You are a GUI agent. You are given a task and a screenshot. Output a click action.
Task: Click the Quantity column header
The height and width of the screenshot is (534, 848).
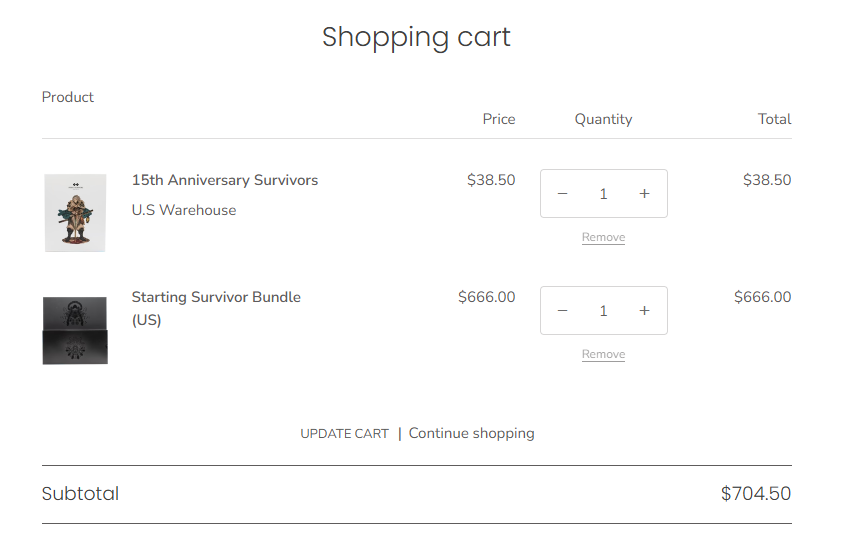[x=603, y=119]
